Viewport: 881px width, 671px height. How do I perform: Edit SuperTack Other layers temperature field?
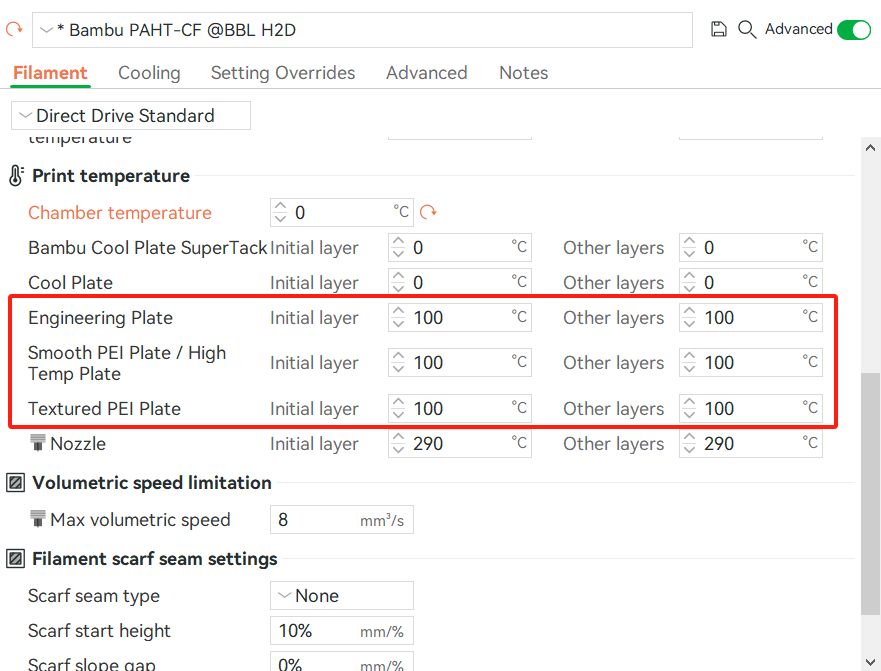tap(751, 247)
